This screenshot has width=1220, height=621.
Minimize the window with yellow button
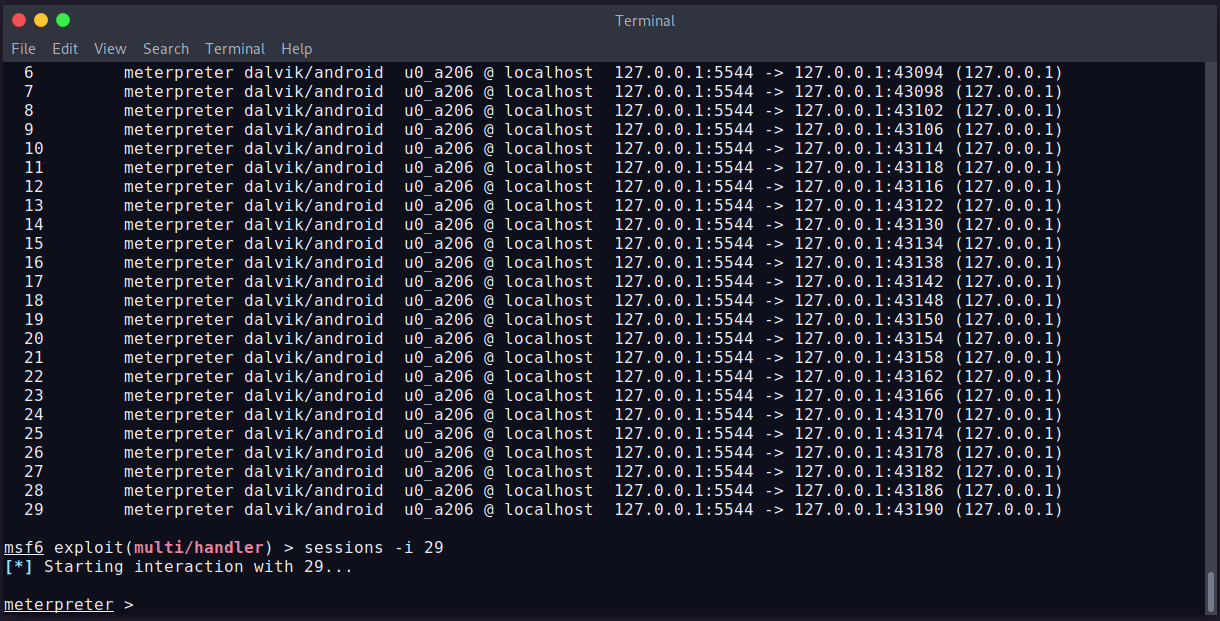[41, 20]
